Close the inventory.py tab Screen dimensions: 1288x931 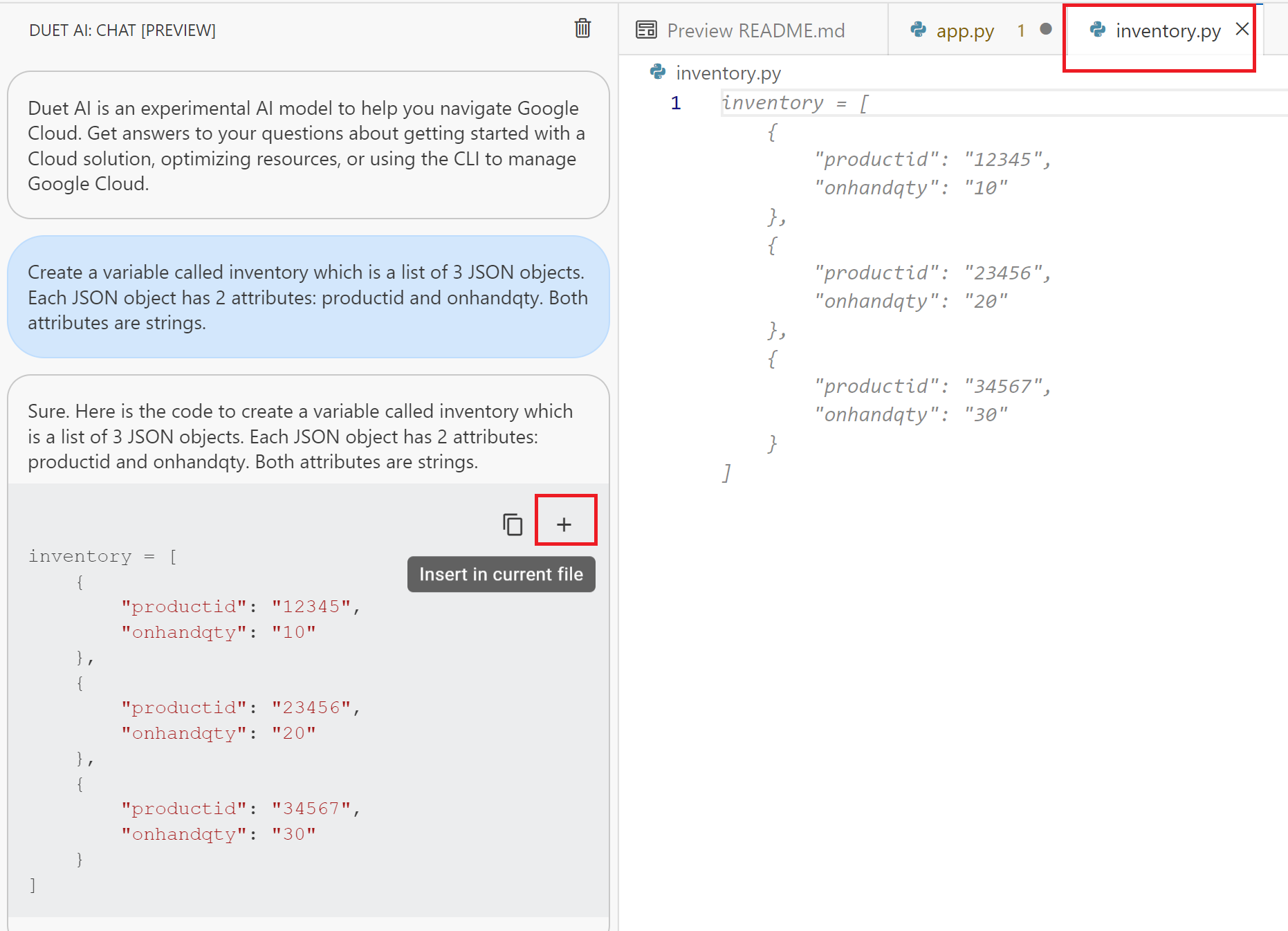tap(1242, 29)
